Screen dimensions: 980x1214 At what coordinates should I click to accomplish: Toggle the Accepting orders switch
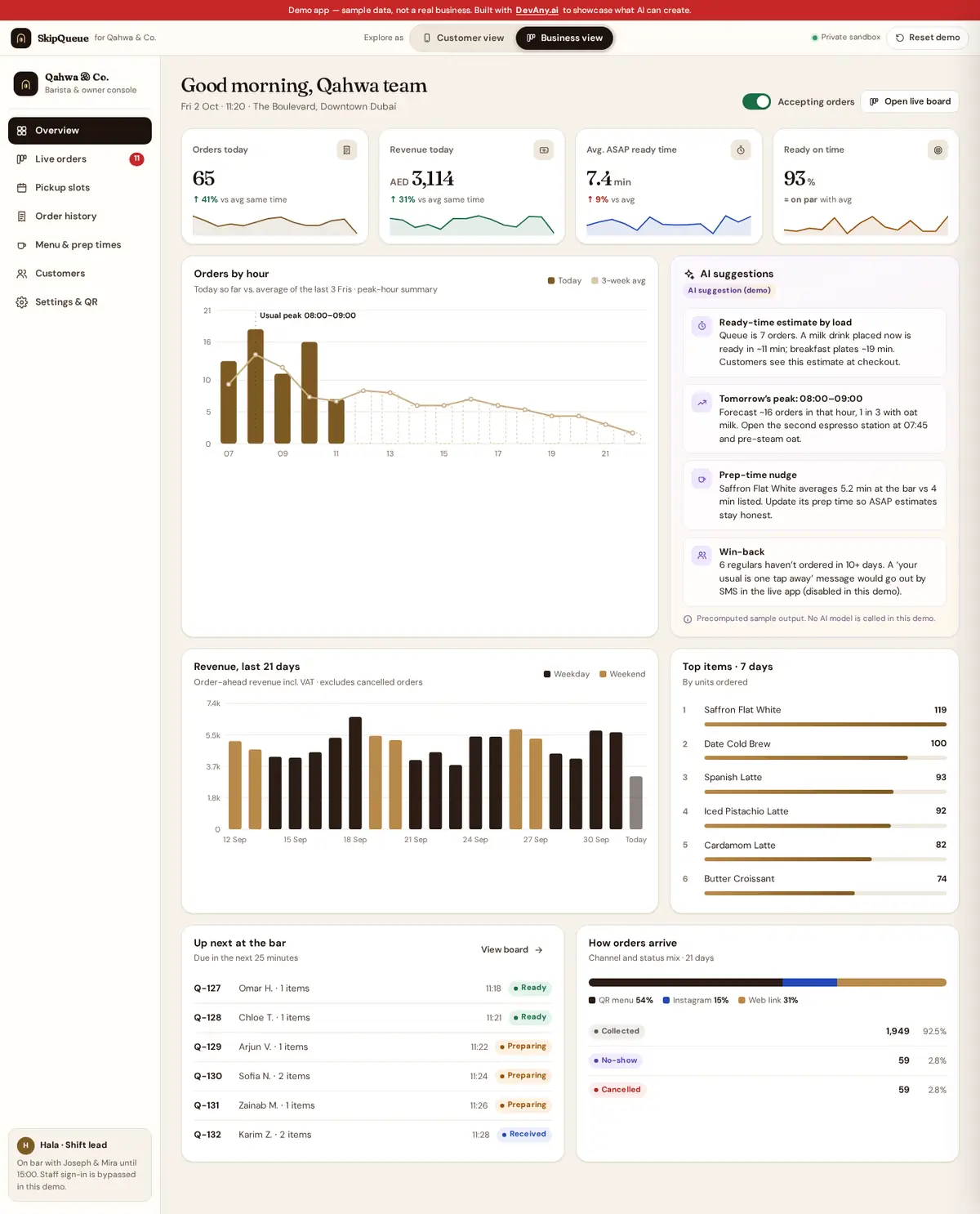point(756,101)
